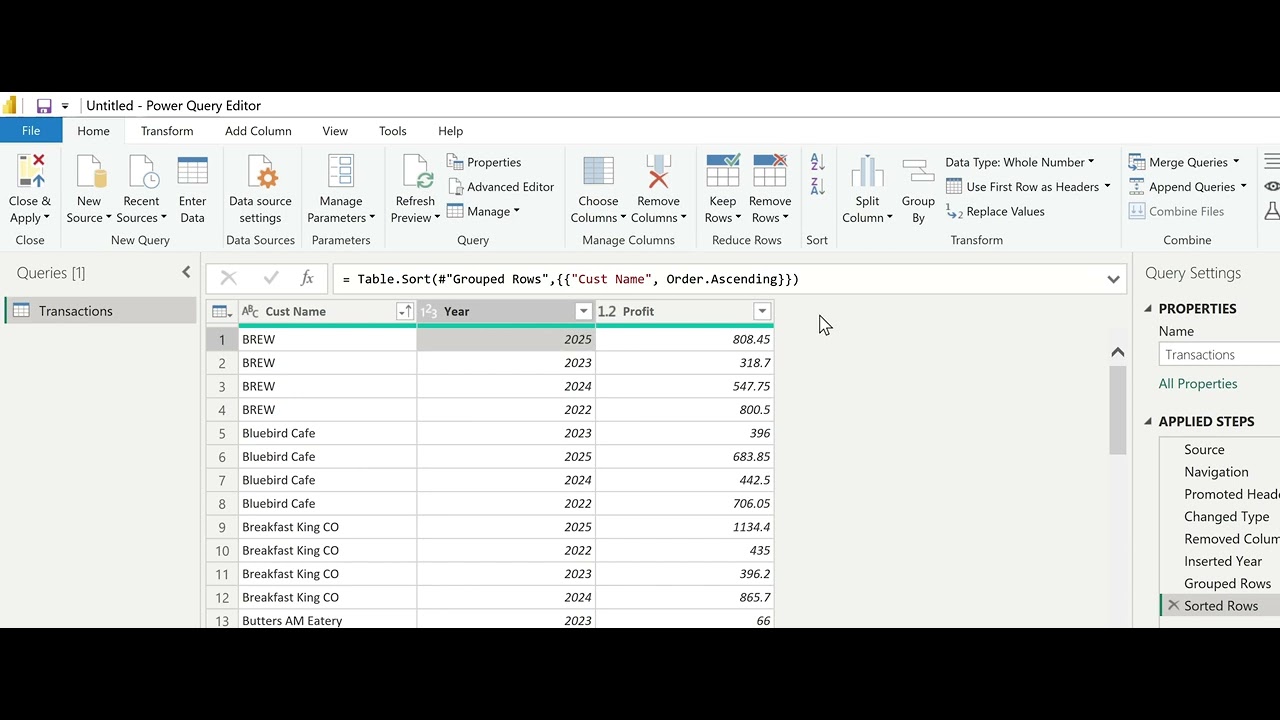Collapse the APPLIED STEPS section
The height and width of the screenshot is (720, 1280).
click(x=1148, y=422)
